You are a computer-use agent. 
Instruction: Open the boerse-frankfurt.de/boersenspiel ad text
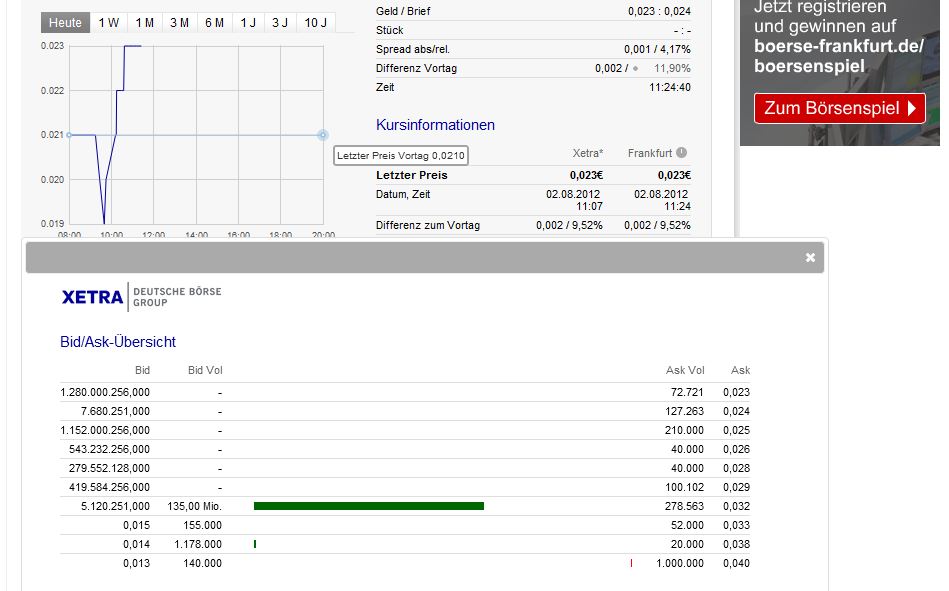pyautogui.click(x=839, y=56)
